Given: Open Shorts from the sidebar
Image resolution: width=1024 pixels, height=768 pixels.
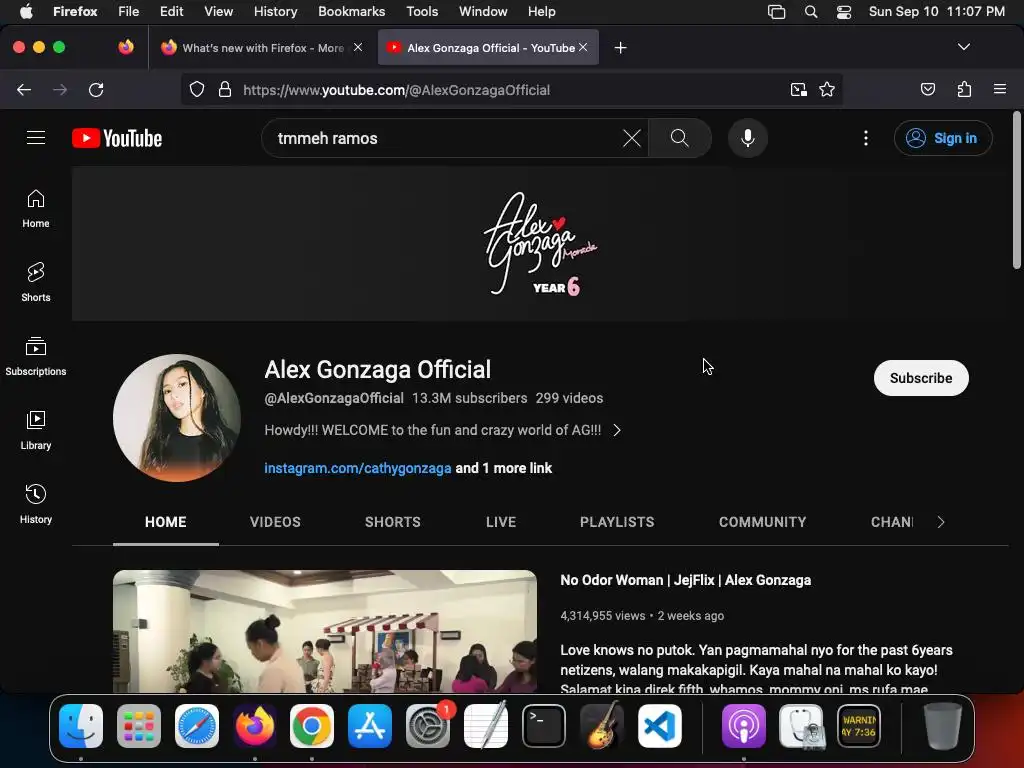Looking at the screenshot, I should [x=36, y=282].
